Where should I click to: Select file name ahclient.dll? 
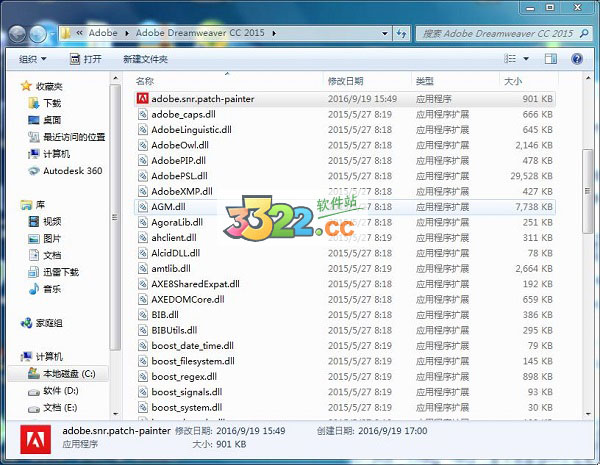coord(174,238)
